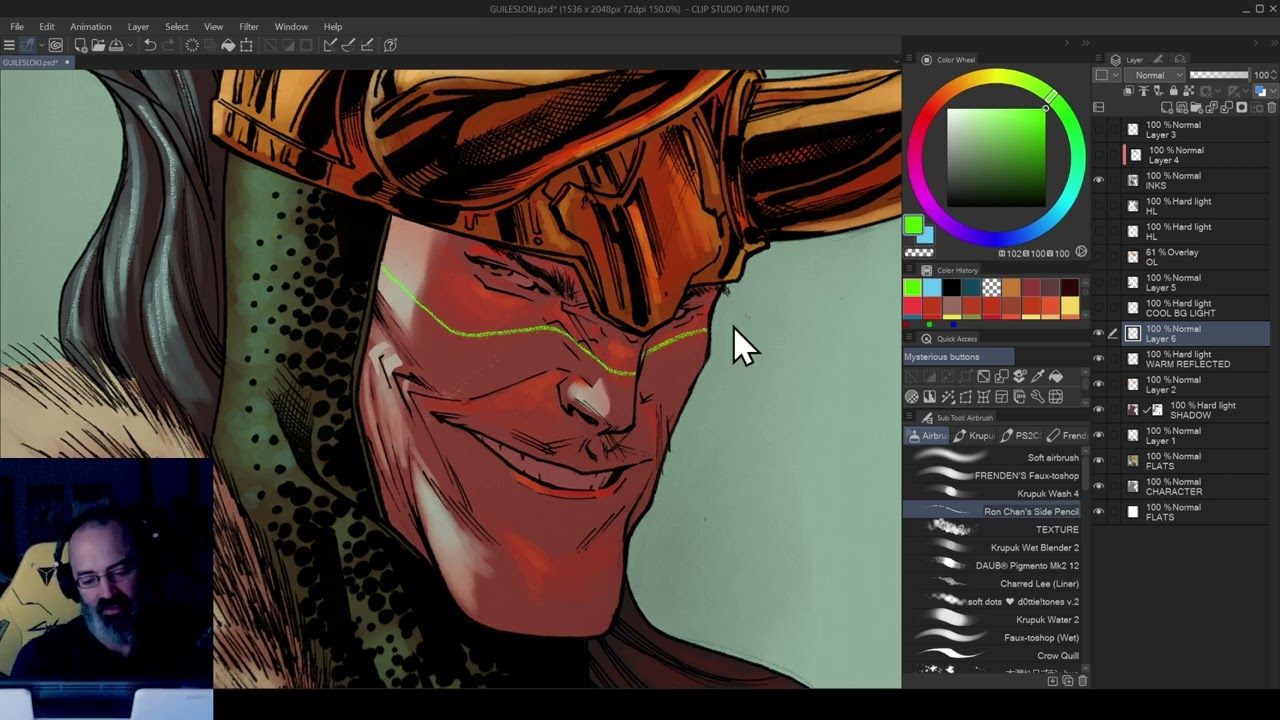Select the GUILESLOKI.psd canvas tab

tap(36, 62)
